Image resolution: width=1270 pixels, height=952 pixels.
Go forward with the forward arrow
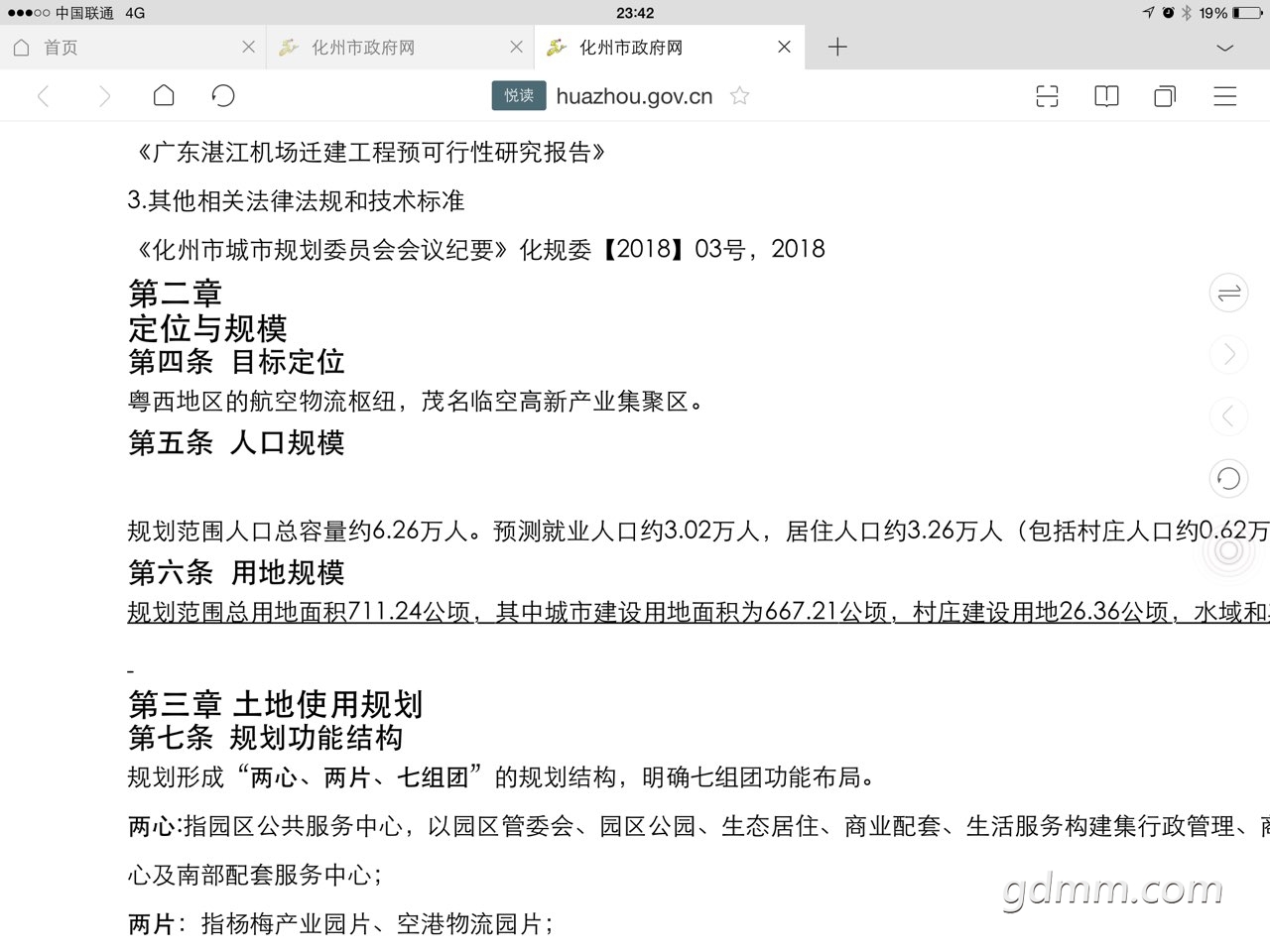104,96
